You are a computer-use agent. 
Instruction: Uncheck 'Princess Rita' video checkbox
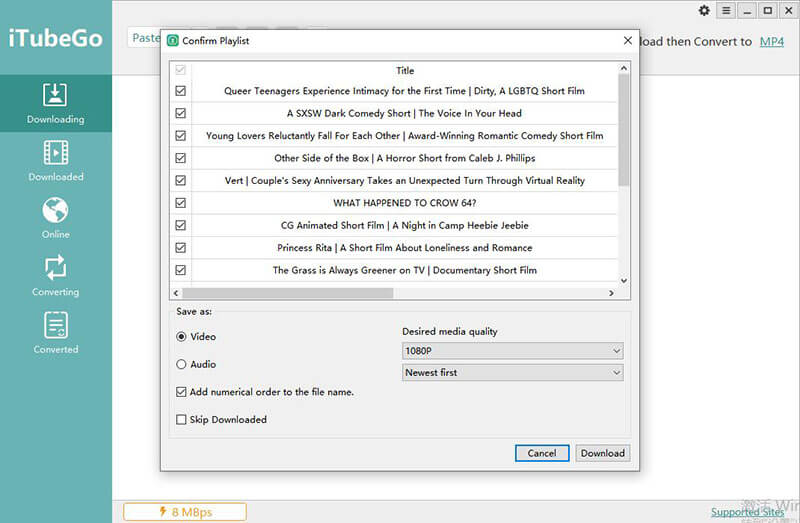tap(181, 248)
